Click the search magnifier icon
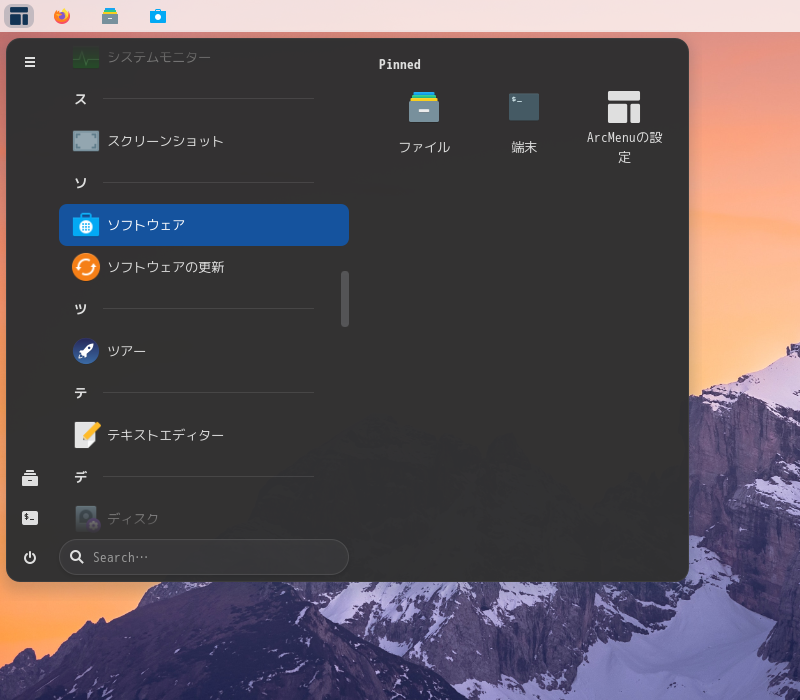Screen dimensions: 800x700 pos(77,557)
